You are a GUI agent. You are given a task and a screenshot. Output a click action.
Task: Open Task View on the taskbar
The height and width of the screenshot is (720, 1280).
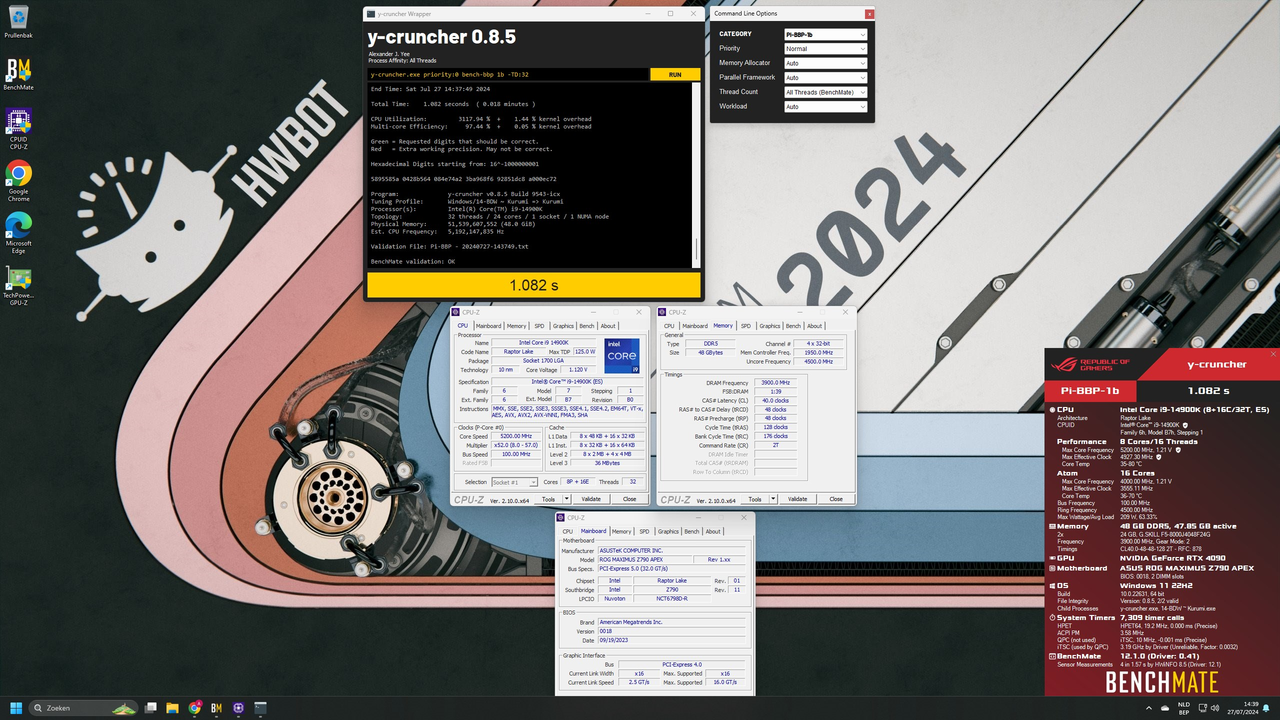coord(150,708)
